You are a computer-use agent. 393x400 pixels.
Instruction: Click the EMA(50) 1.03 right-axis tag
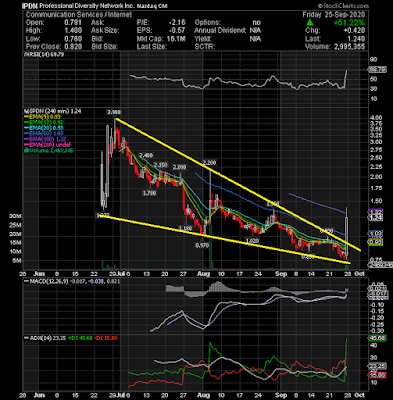click(x=375, y=233)
